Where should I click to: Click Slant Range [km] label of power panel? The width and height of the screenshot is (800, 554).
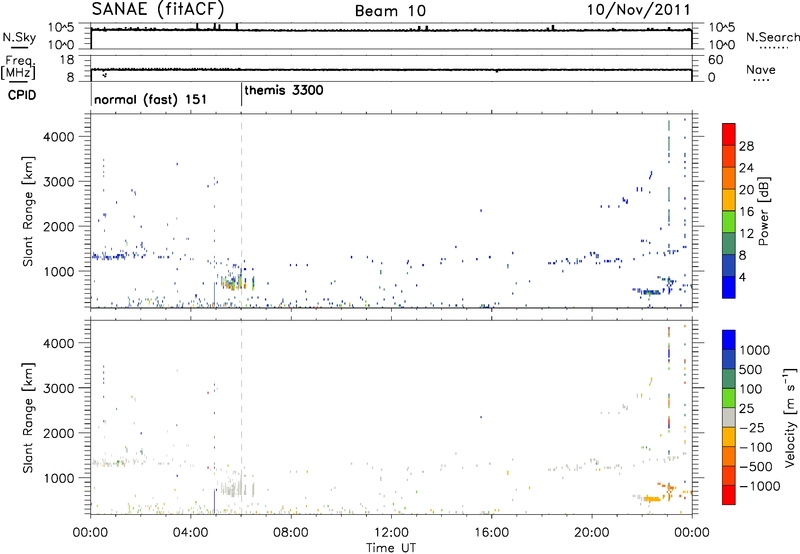[28, 211]
